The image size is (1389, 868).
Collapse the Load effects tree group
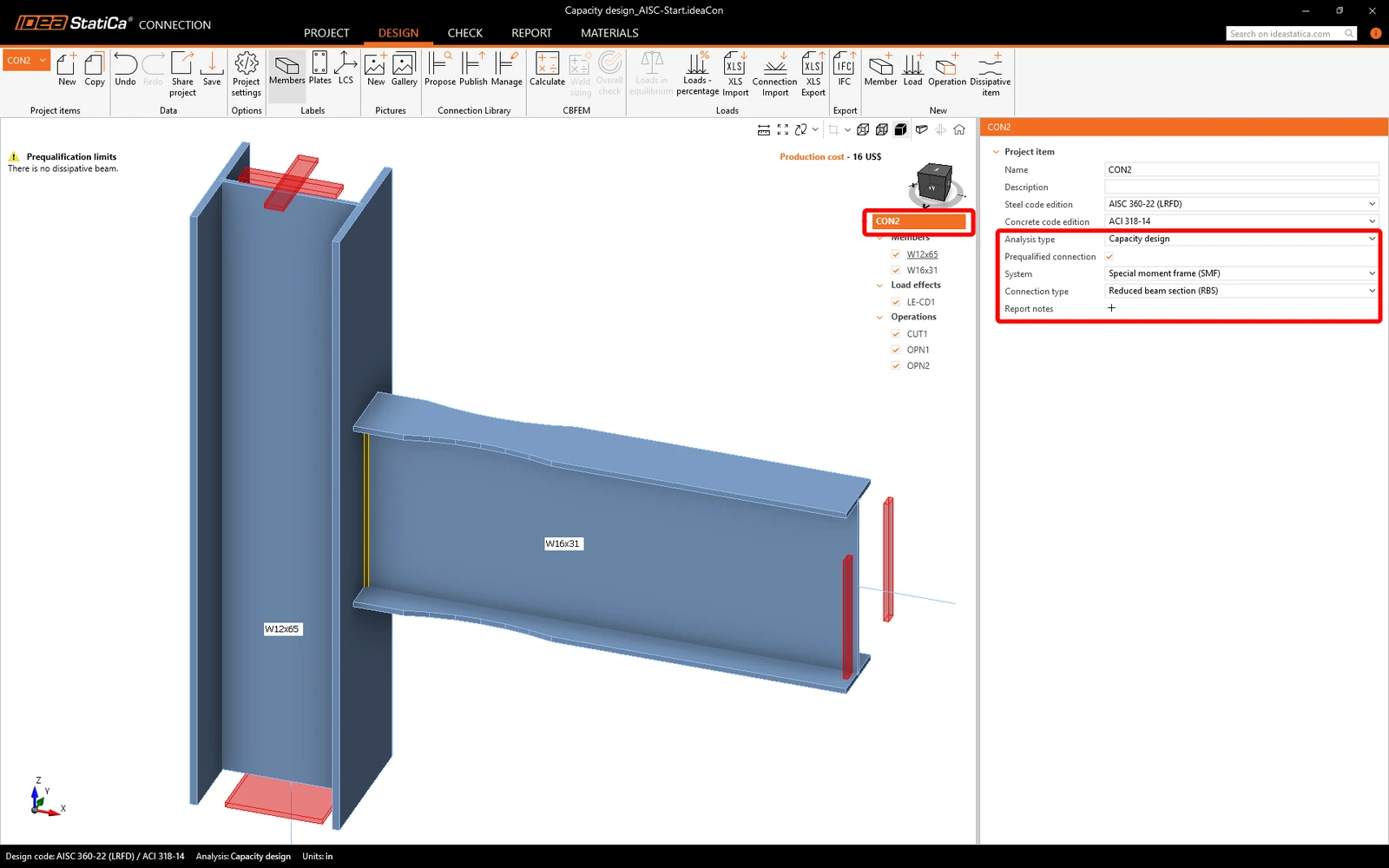pyautogui.click(x=880, y=285)
